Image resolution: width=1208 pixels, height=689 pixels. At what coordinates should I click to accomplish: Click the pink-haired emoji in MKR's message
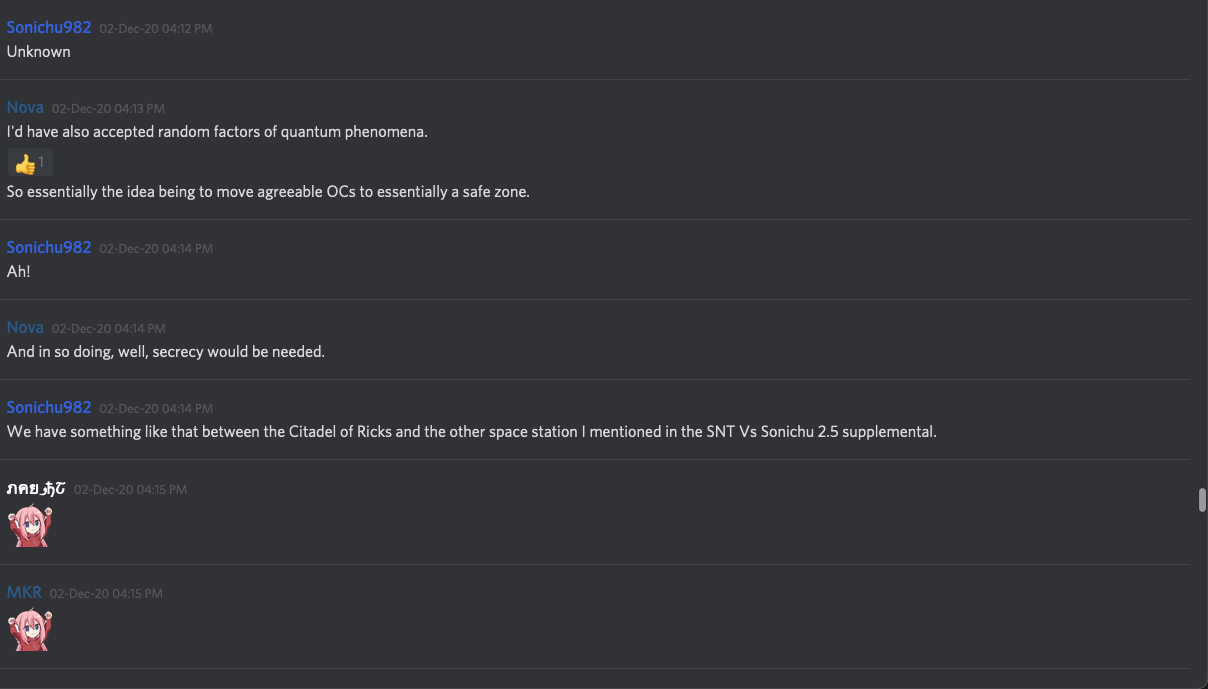tap(29, 630)
